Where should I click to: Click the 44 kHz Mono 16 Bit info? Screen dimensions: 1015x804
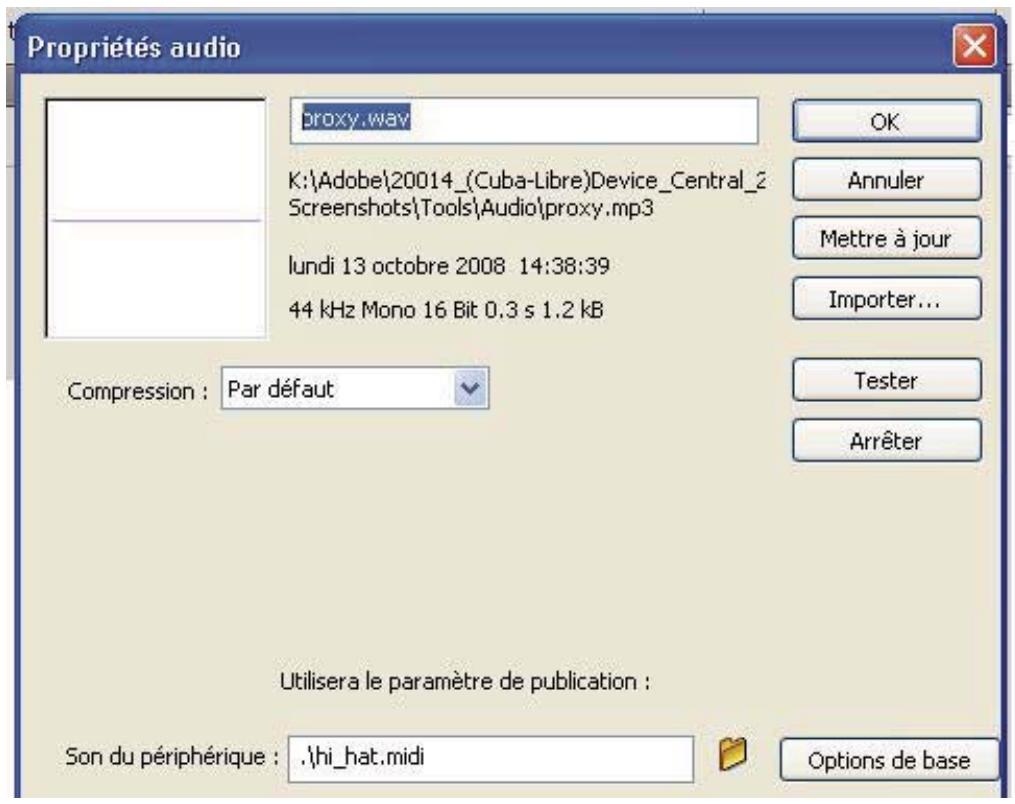pos(445,309)
